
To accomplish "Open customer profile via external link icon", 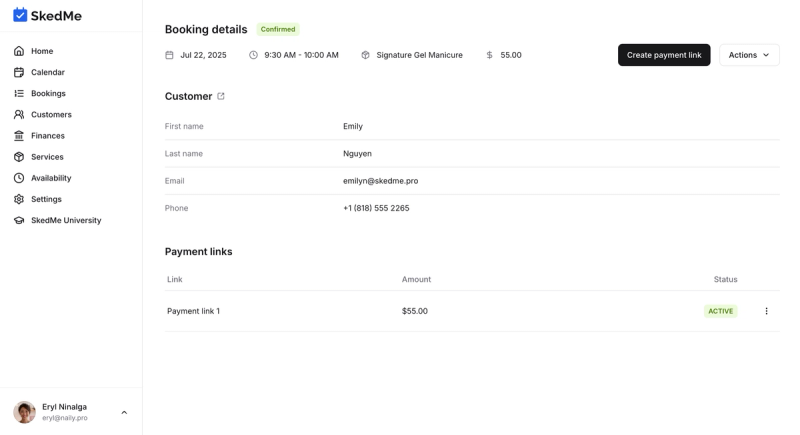I will point(221,96).
